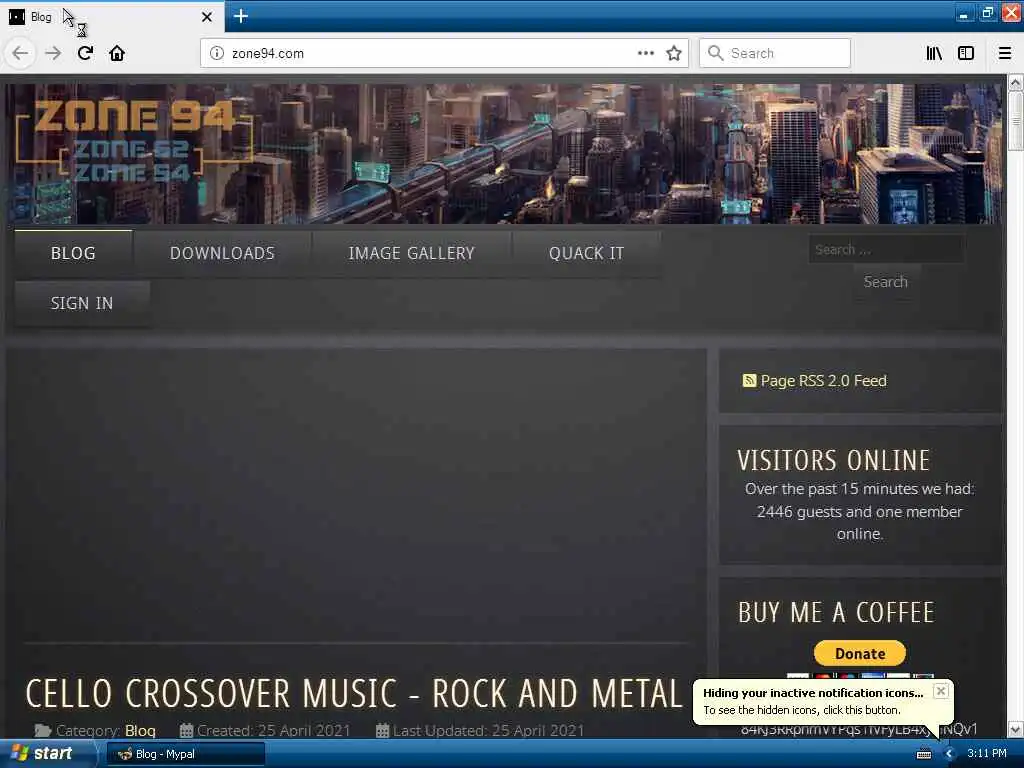The width and height of the screenshot is (1024, 768).
Task: Click the page scrollbar down arrow
Action: pos(1015,729)
